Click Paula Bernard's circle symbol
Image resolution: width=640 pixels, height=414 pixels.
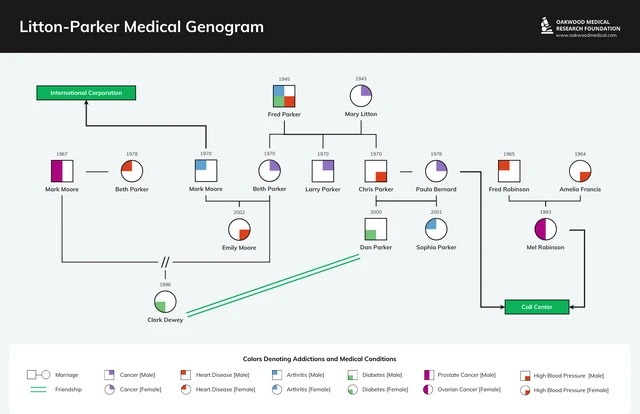click(436, 171)
